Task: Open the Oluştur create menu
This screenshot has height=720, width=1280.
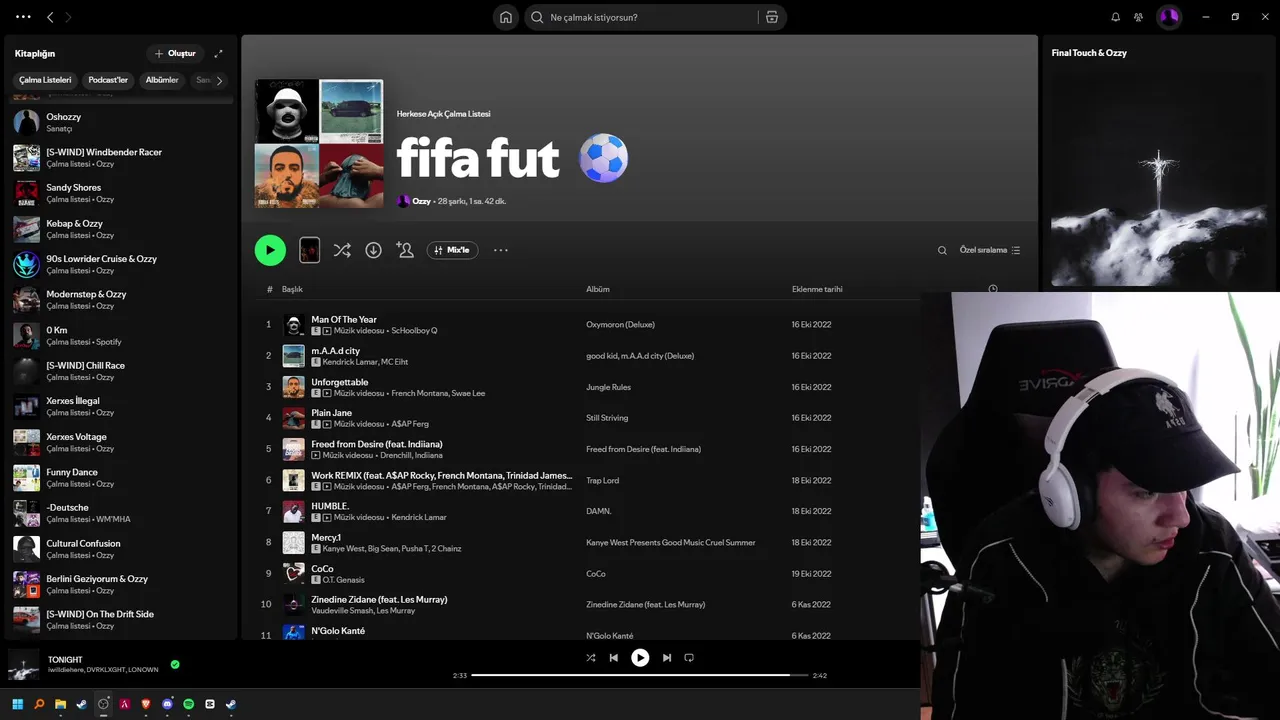Action: click(x=176, y=53)
